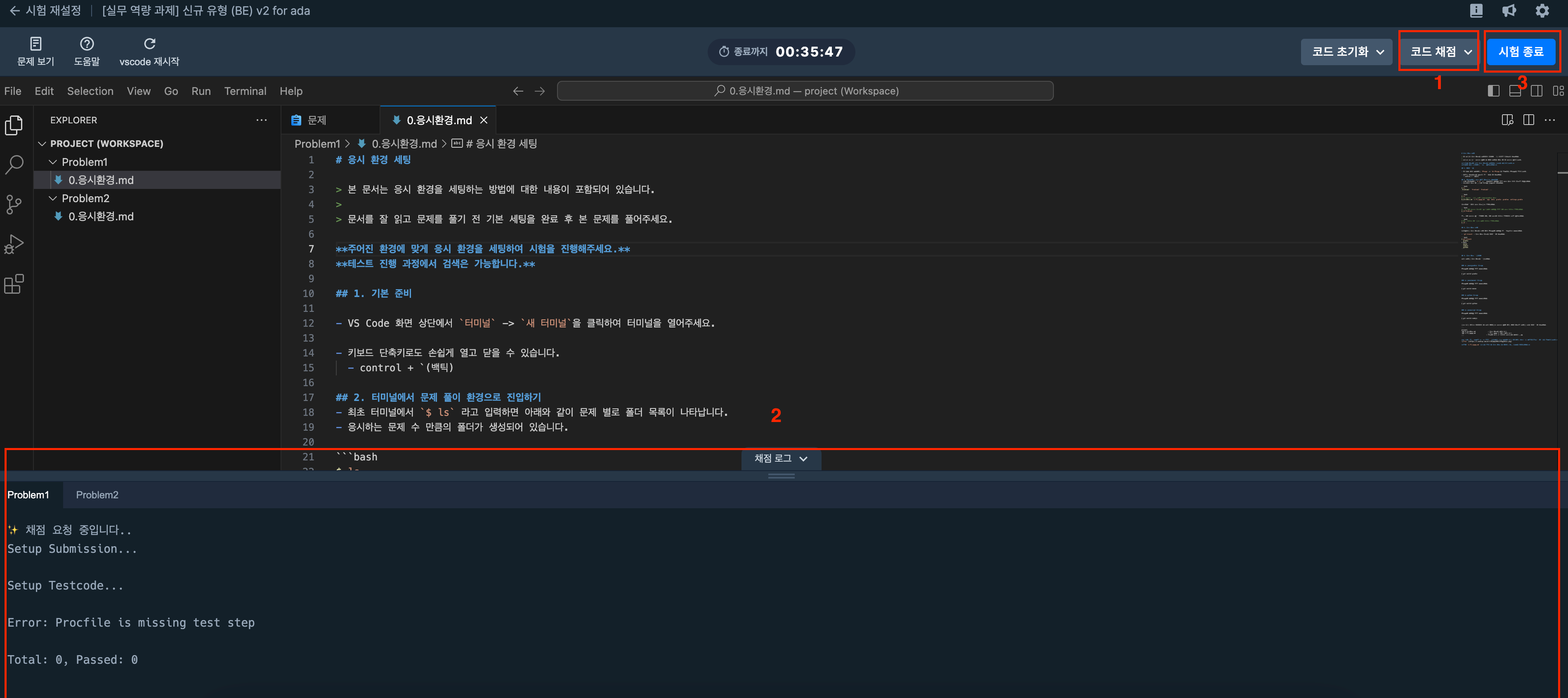Screen dimensions: 1568x698
Task: Open the Source Control sidebar icon
Action: coord(14,204)
